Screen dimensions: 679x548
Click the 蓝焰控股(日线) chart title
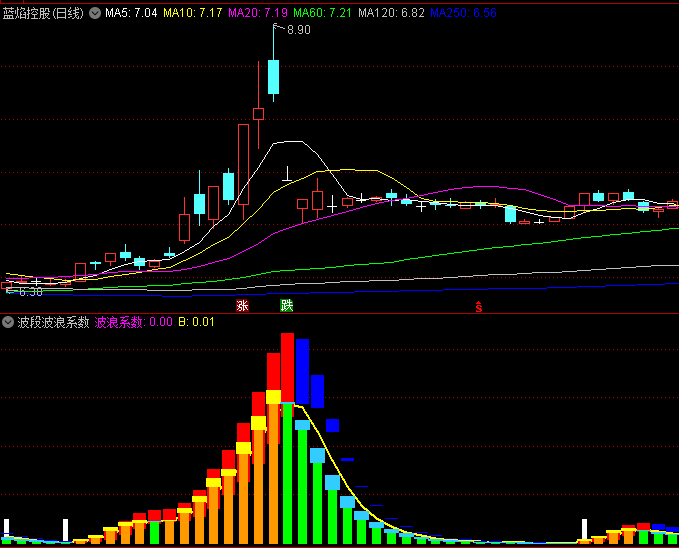point(44,14)
